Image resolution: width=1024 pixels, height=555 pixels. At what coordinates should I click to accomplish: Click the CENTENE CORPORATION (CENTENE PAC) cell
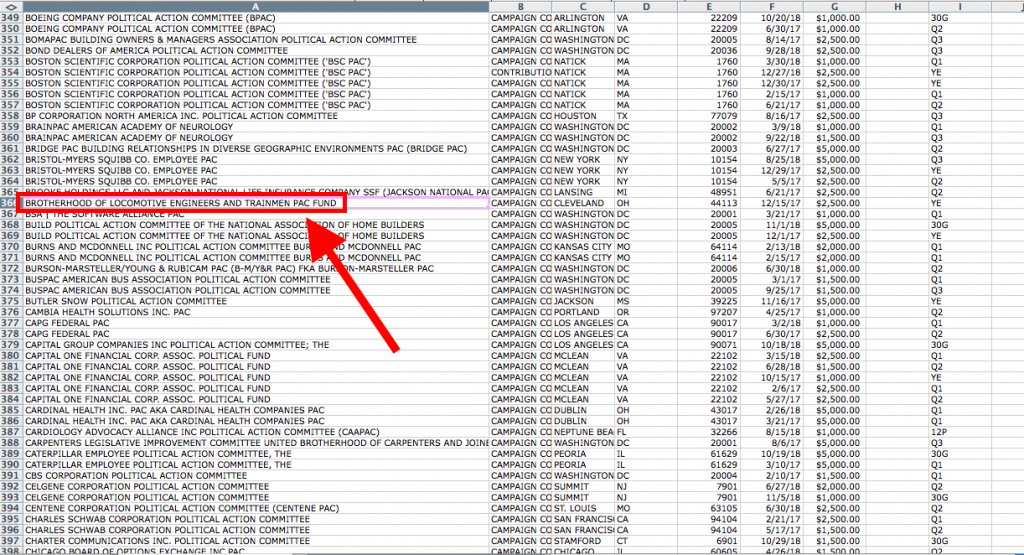click(x=255, y=508)
